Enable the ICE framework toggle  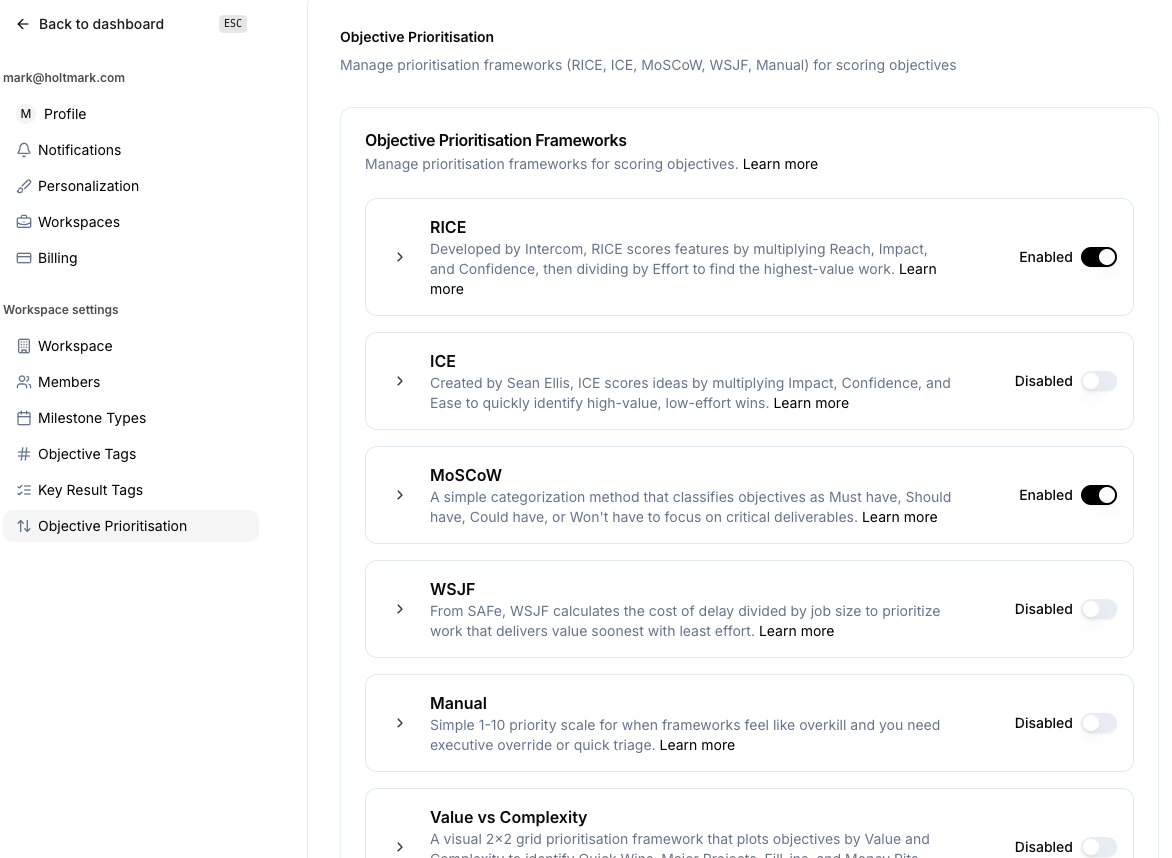pos(1098,381)
